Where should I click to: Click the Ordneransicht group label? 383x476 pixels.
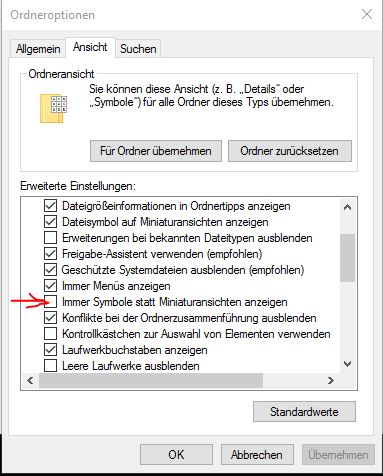pyautogui.click(x=61, y=74)
